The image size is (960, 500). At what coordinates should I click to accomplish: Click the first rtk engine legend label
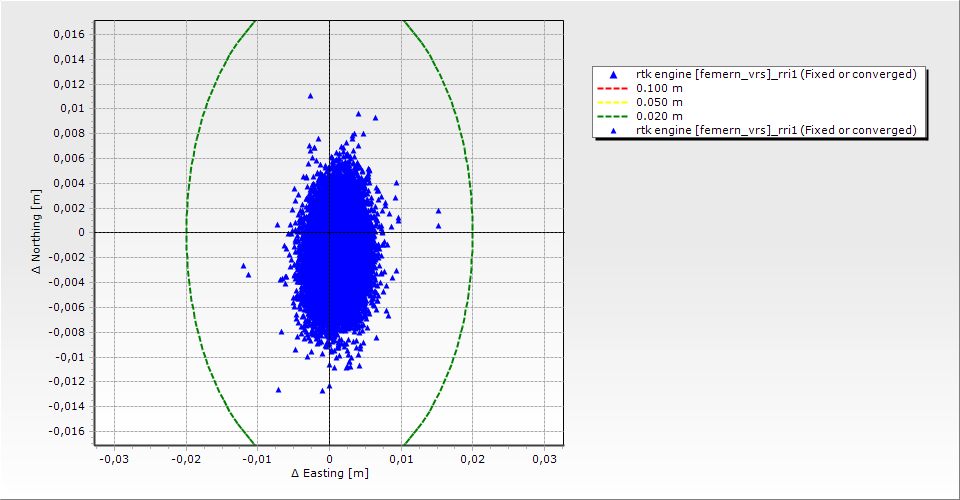coord(776,74)
